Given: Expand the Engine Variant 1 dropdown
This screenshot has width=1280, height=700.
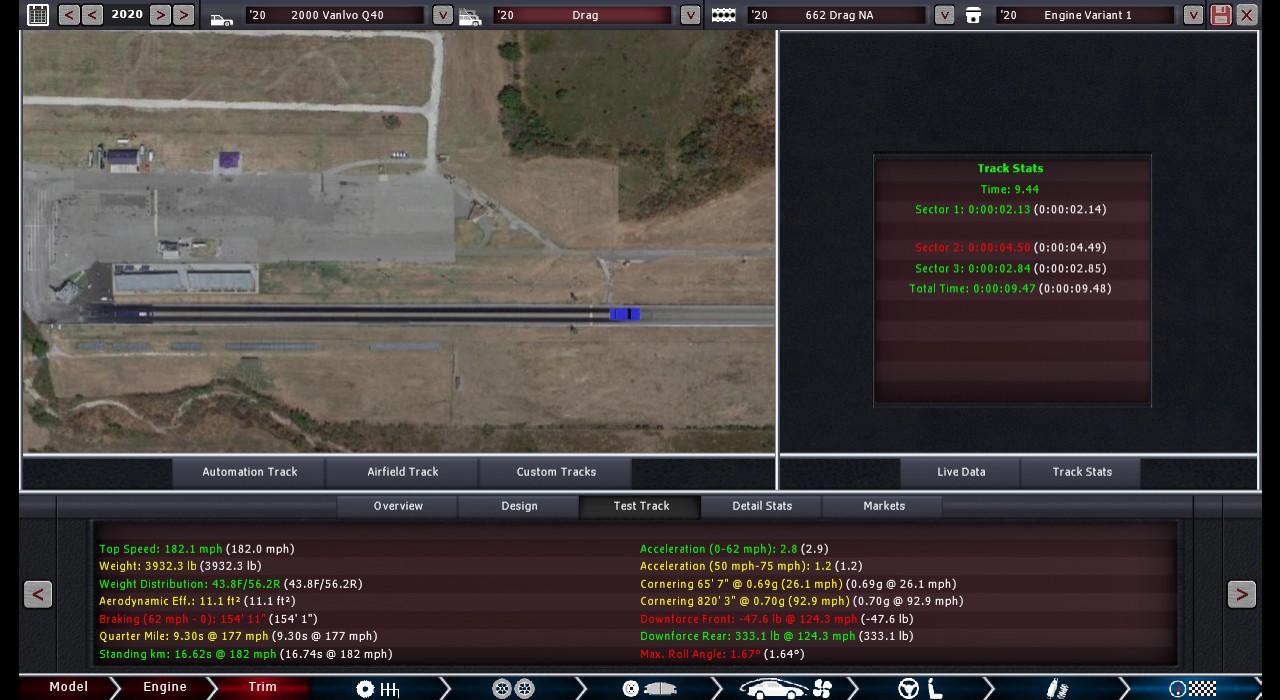Looking at the screenshot, I should [1193, 15].
